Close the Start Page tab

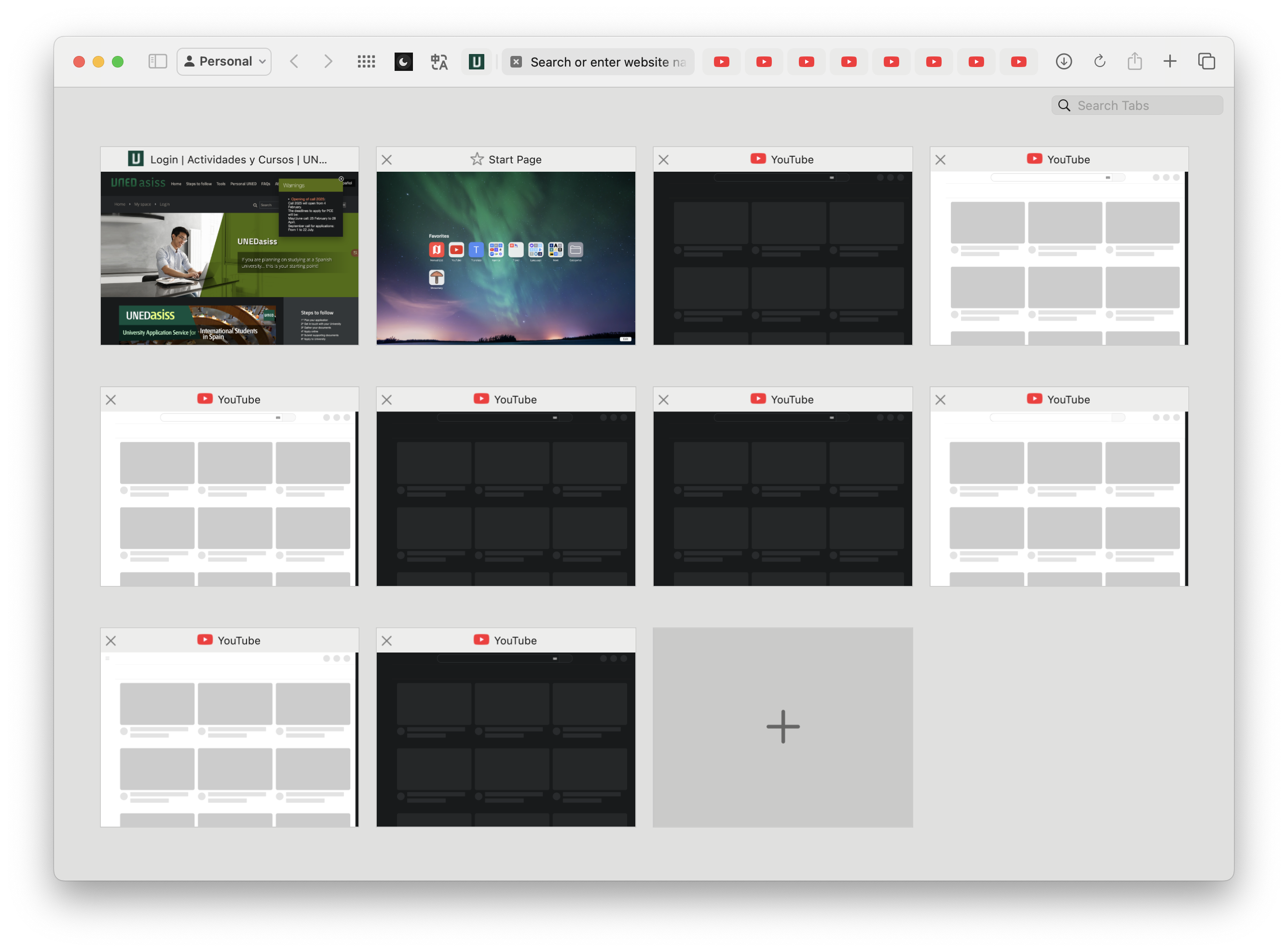[387, 160]
